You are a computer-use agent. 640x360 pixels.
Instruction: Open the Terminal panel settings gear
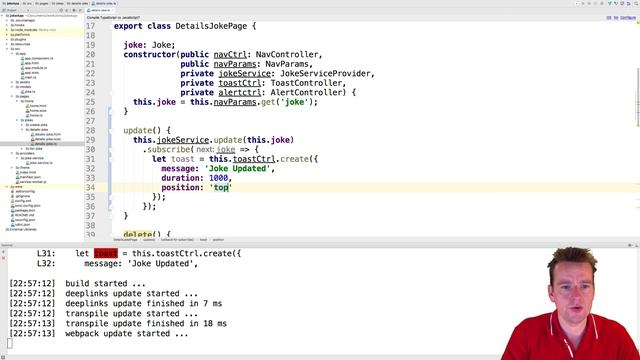(x=630, y=245)
